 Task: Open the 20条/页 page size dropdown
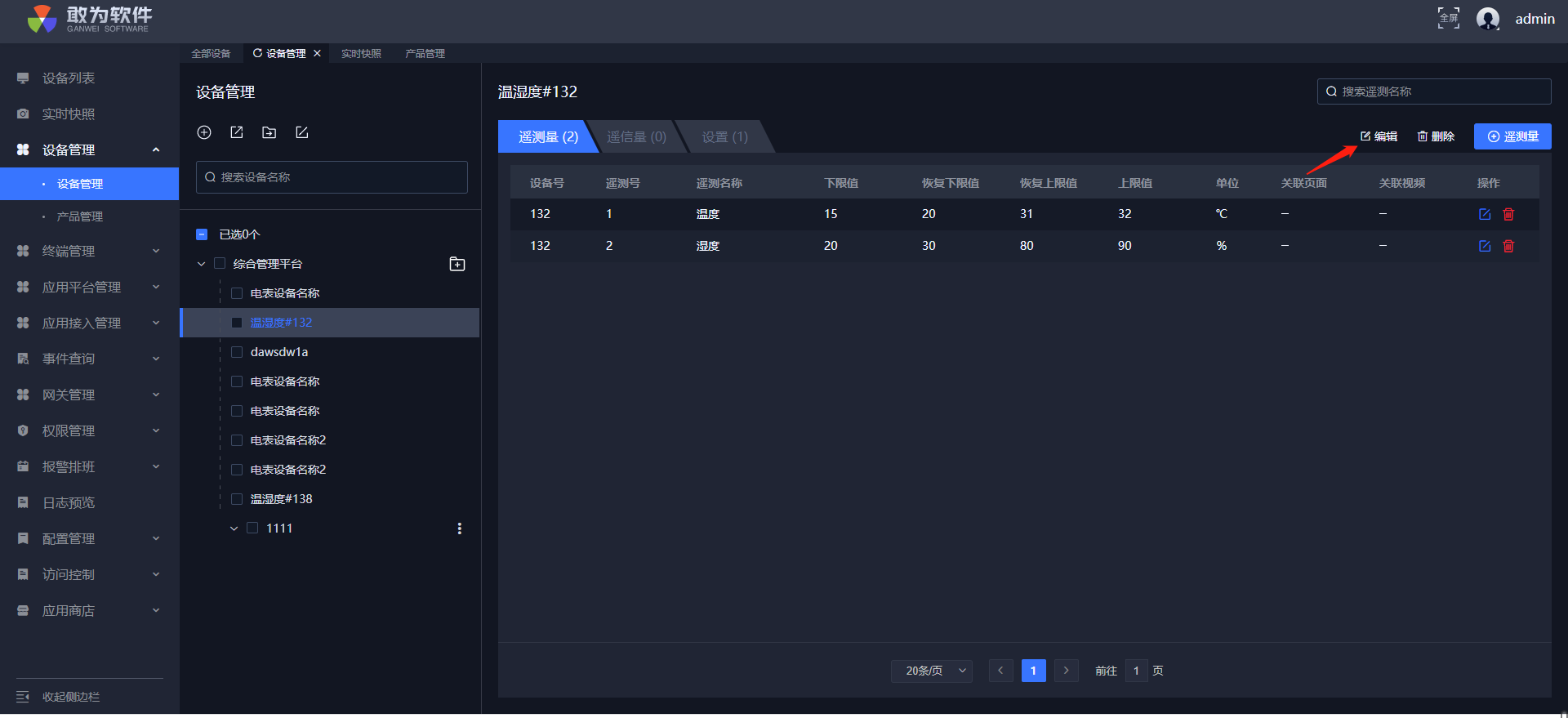click(931, 671)
